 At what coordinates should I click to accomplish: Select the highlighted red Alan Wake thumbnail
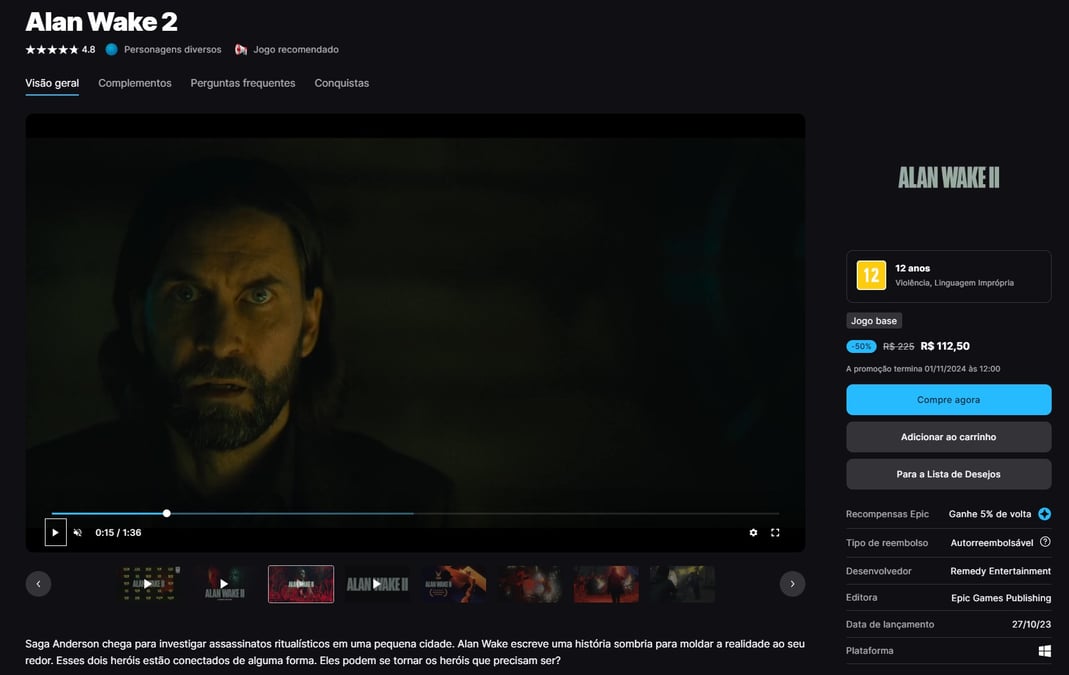coord(301,584)
